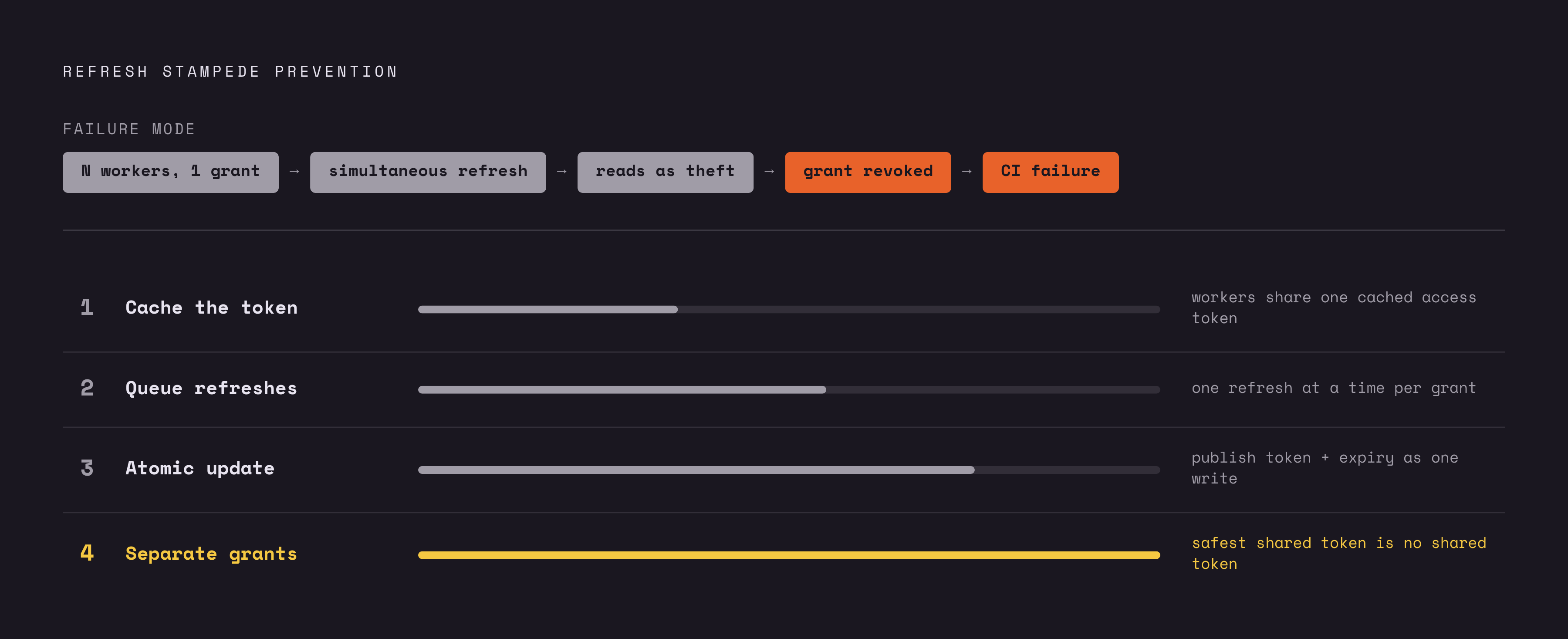
Task: Select the orange 'grant revoked' chip
Action: coord(868,172)
